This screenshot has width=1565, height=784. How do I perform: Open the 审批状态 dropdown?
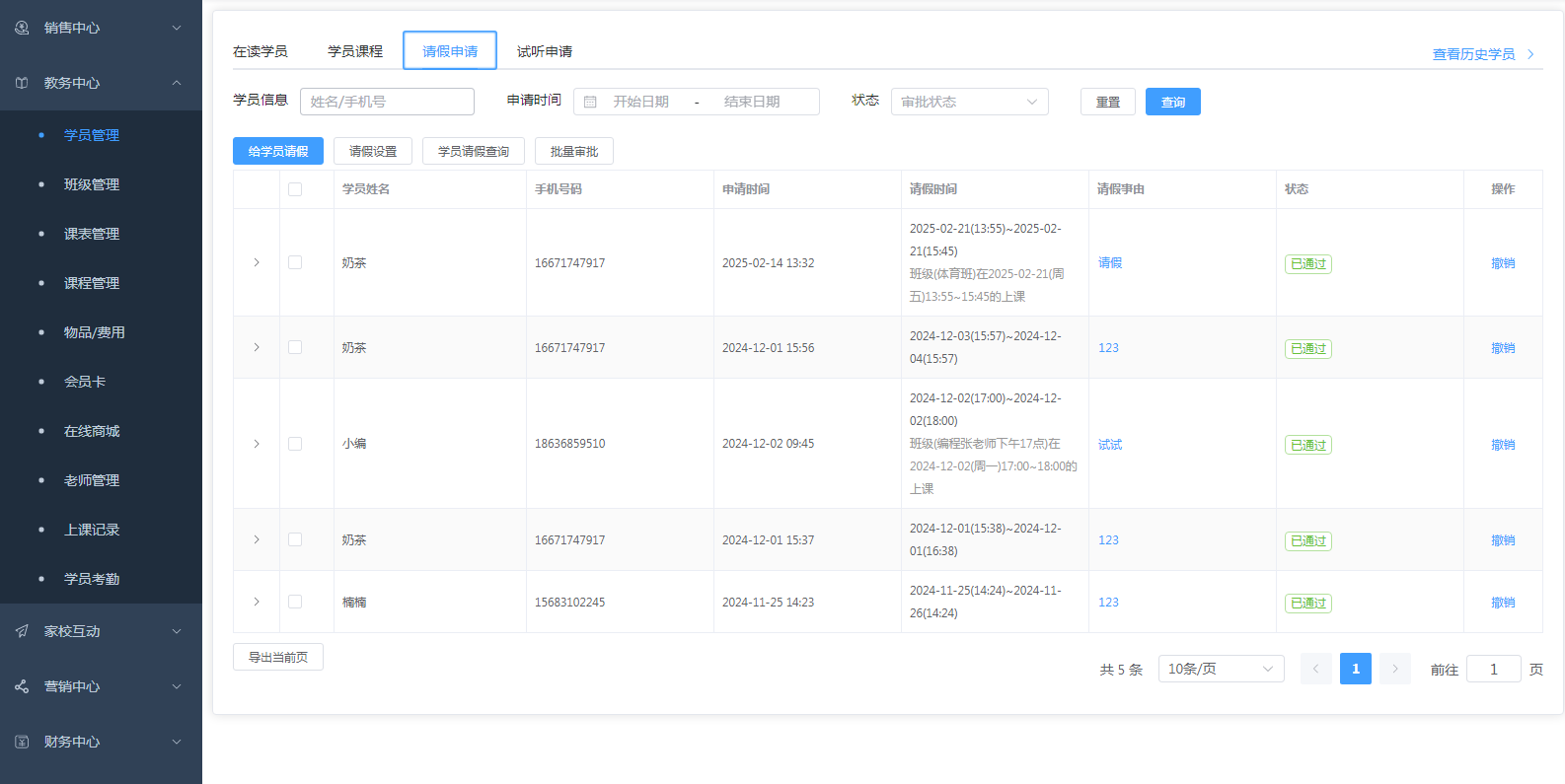tap(969, 102)
